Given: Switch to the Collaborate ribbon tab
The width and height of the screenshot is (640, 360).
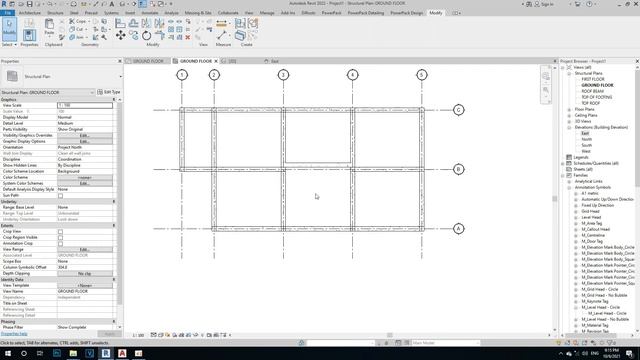Looking at the screenshot, I should pyautogui.click(x=228, y=13).
